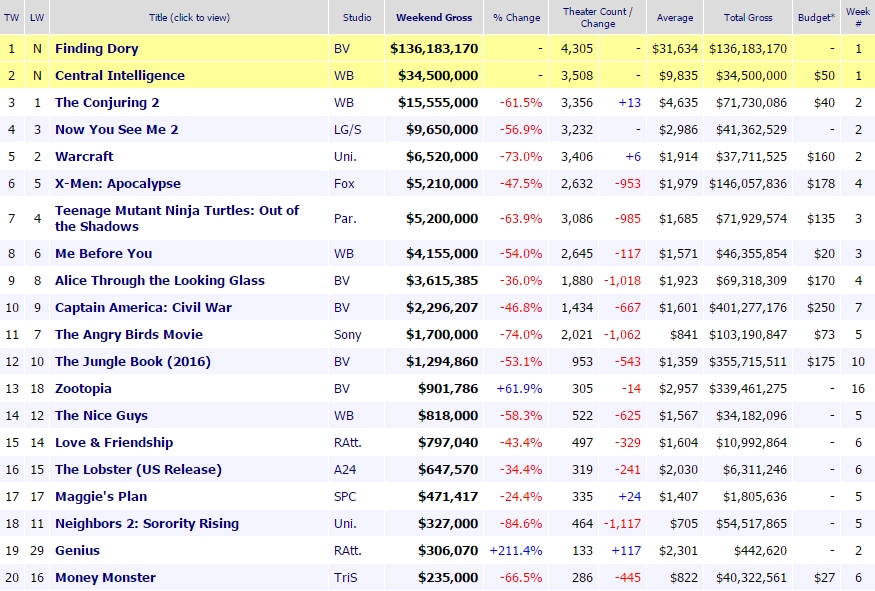Click the Fox studio link

click(x=344, y=184)
